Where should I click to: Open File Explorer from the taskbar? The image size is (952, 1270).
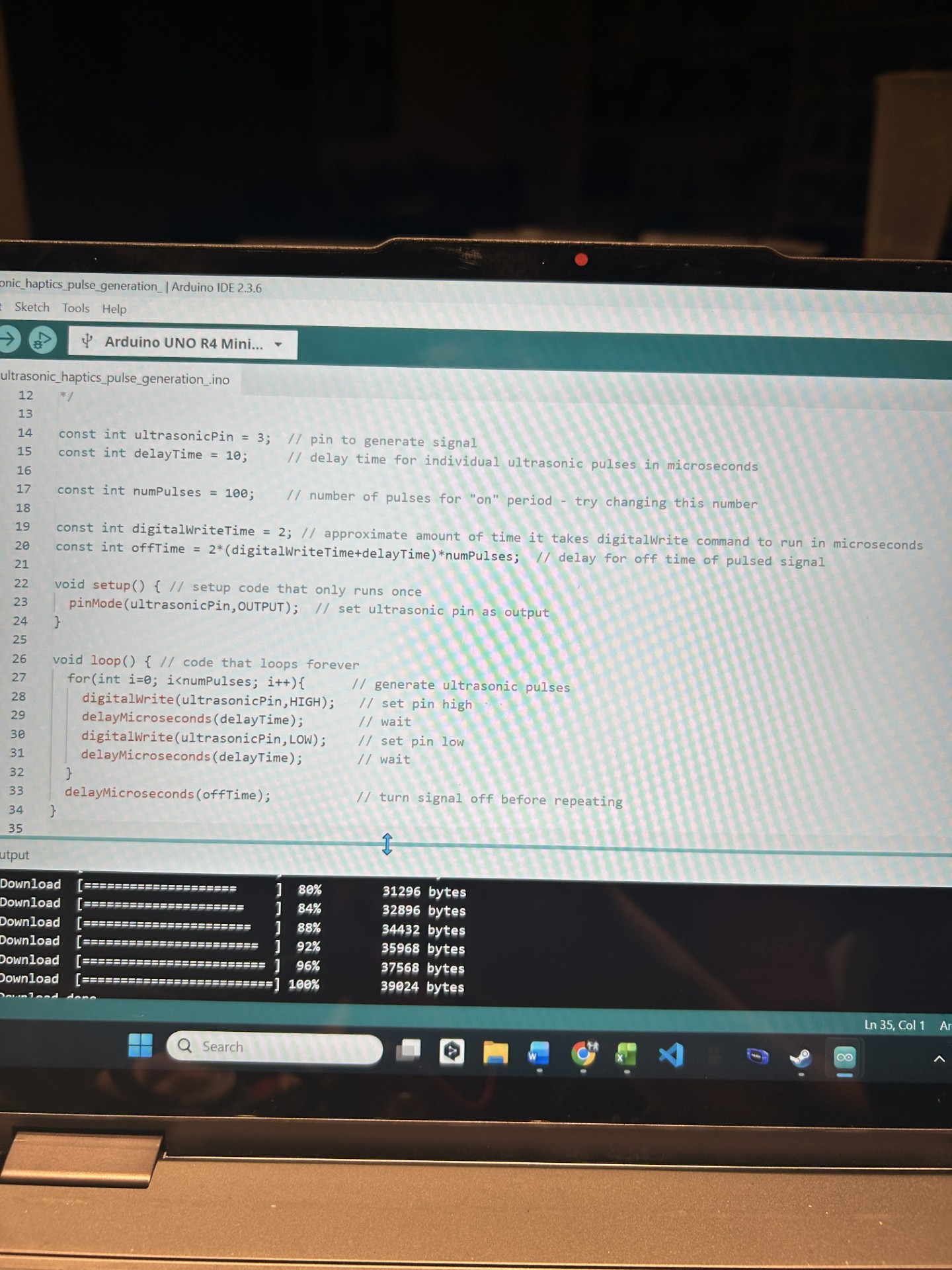tap(495, 1052)
